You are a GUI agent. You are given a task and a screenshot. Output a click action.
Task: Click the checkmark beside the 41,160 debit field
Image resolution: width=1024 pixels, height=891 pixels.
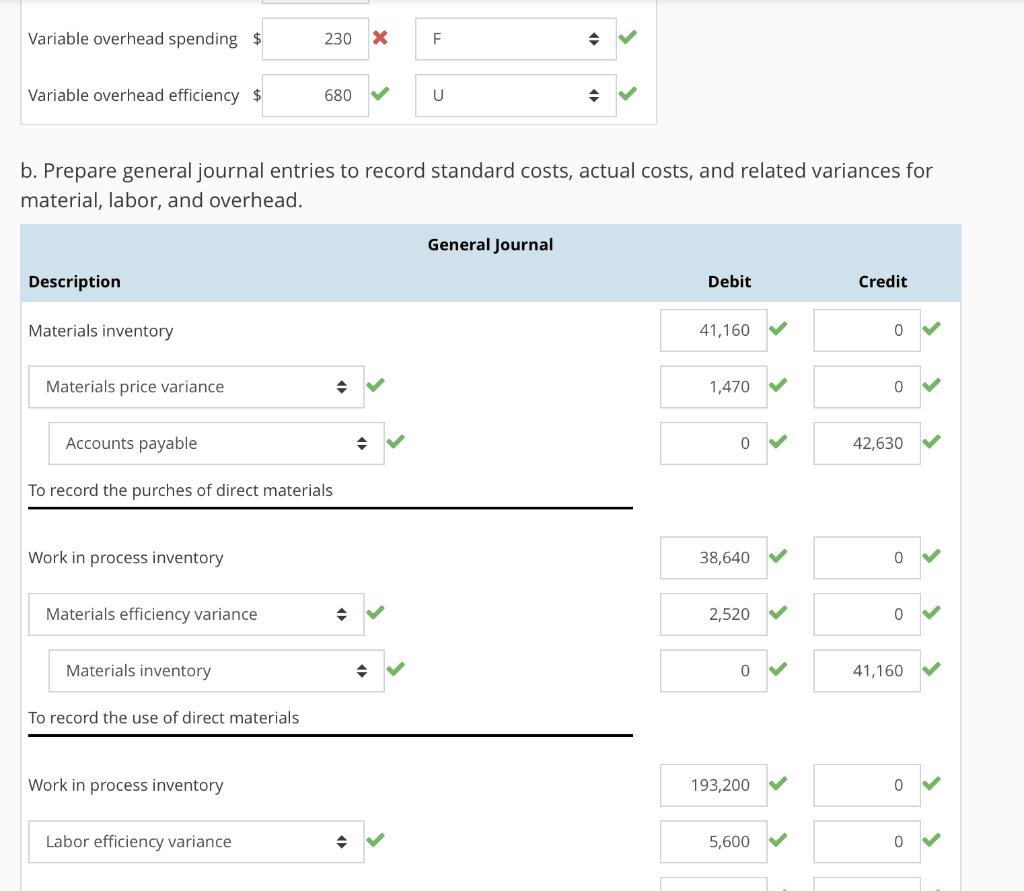779,329
